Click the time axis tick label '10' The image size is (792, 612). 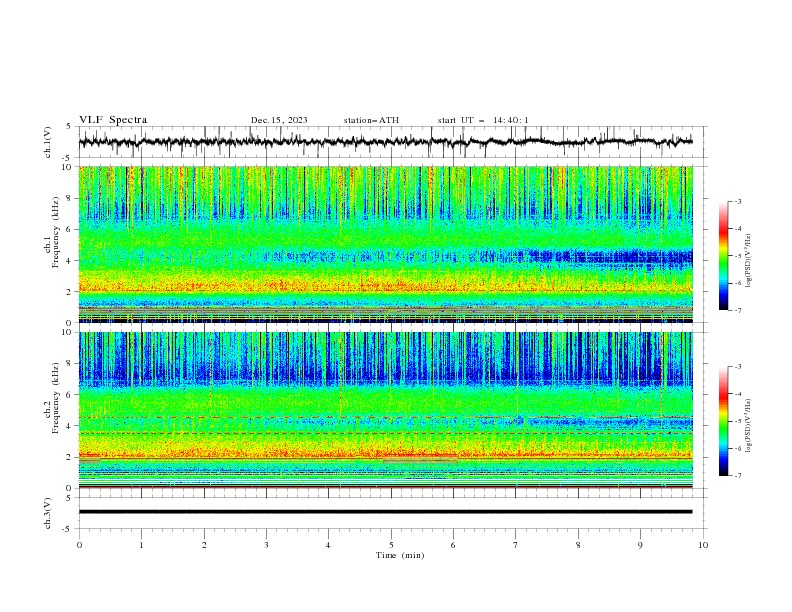[703, 545]
